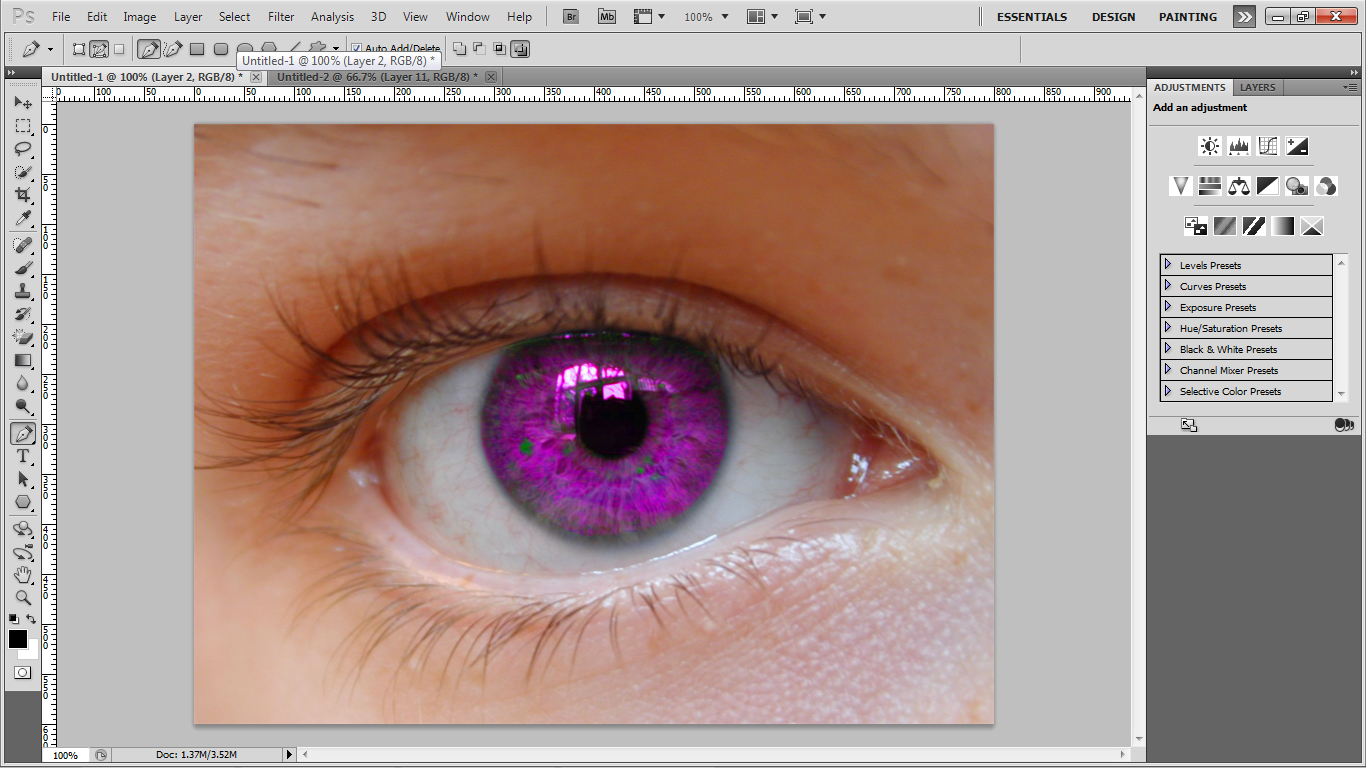
Task: Open the Analysis menu
Action: point(332,17)
